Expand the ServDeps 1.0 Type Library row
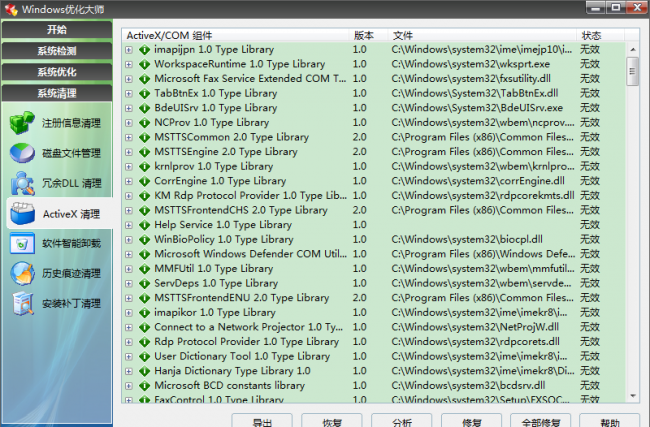The image size is (650, 427). (129, 284)
